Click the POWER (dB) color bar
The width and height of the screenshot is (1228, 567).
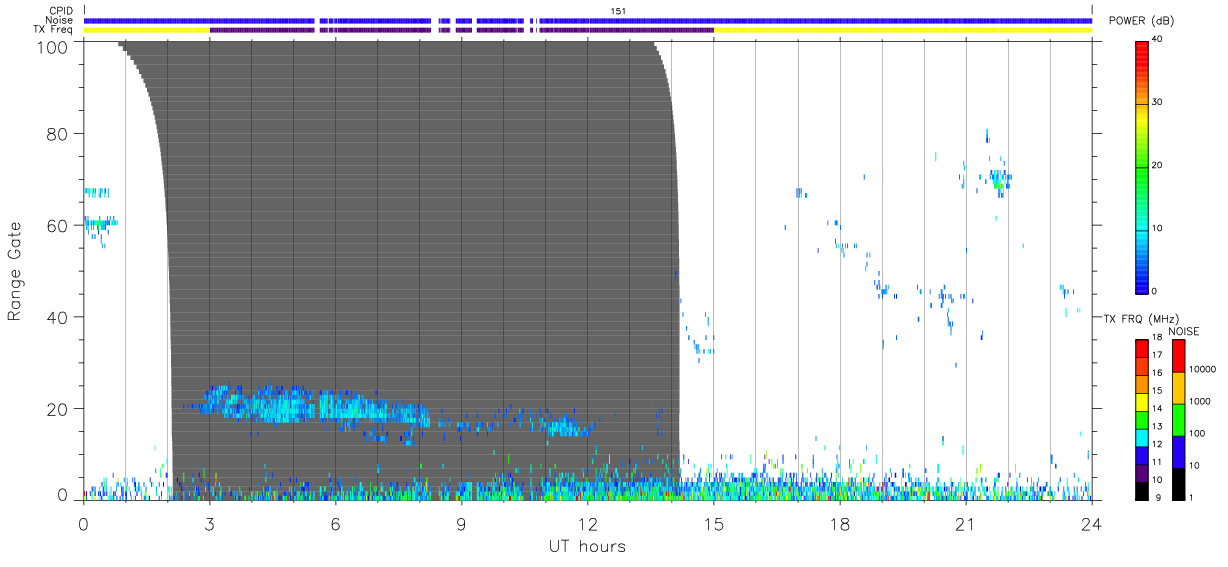[x=1141, y=167]
